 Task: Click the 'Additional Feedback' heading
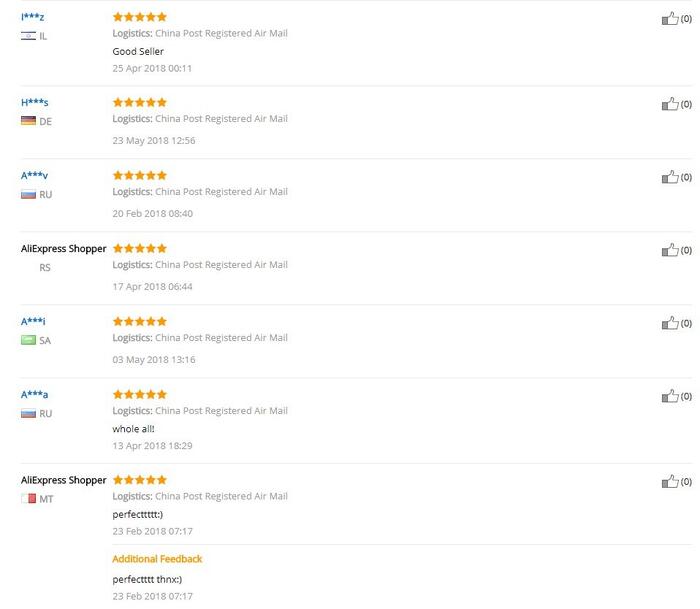click(157, 559)
